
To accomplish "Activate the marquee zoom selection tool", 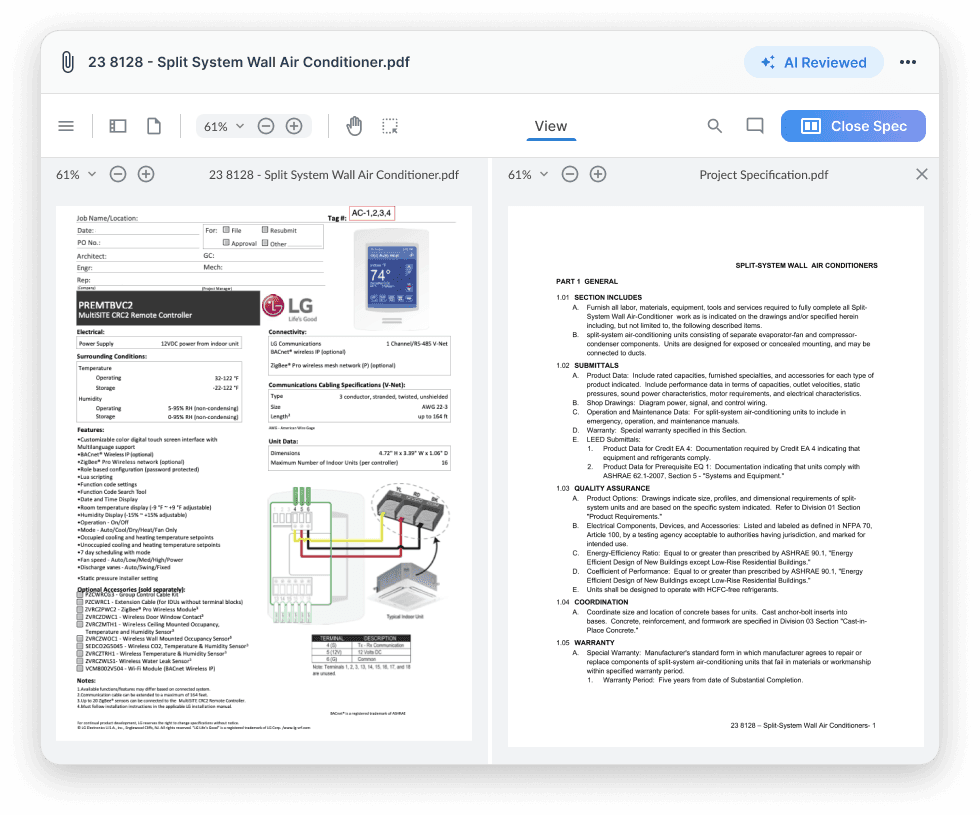I will (389, 125).
